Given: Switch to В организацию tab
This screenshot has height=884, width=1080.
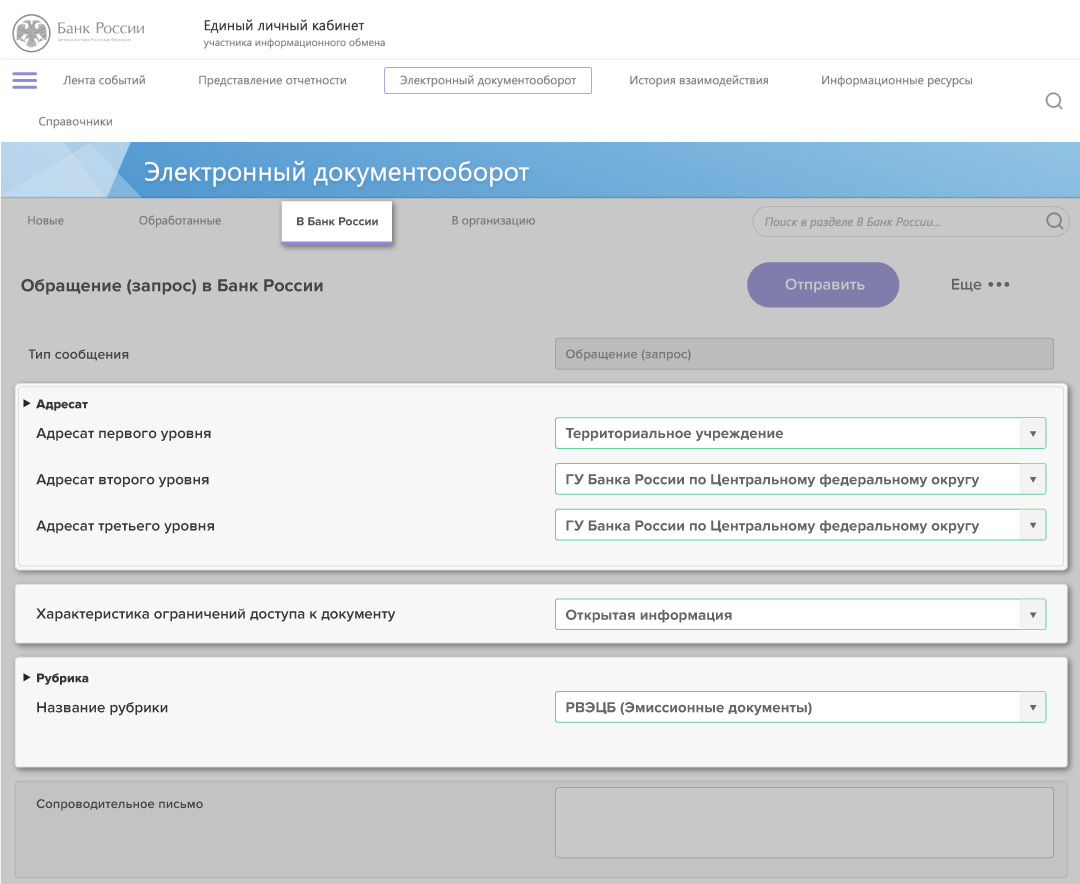Looking at the screenshot, I should (493, 220).
